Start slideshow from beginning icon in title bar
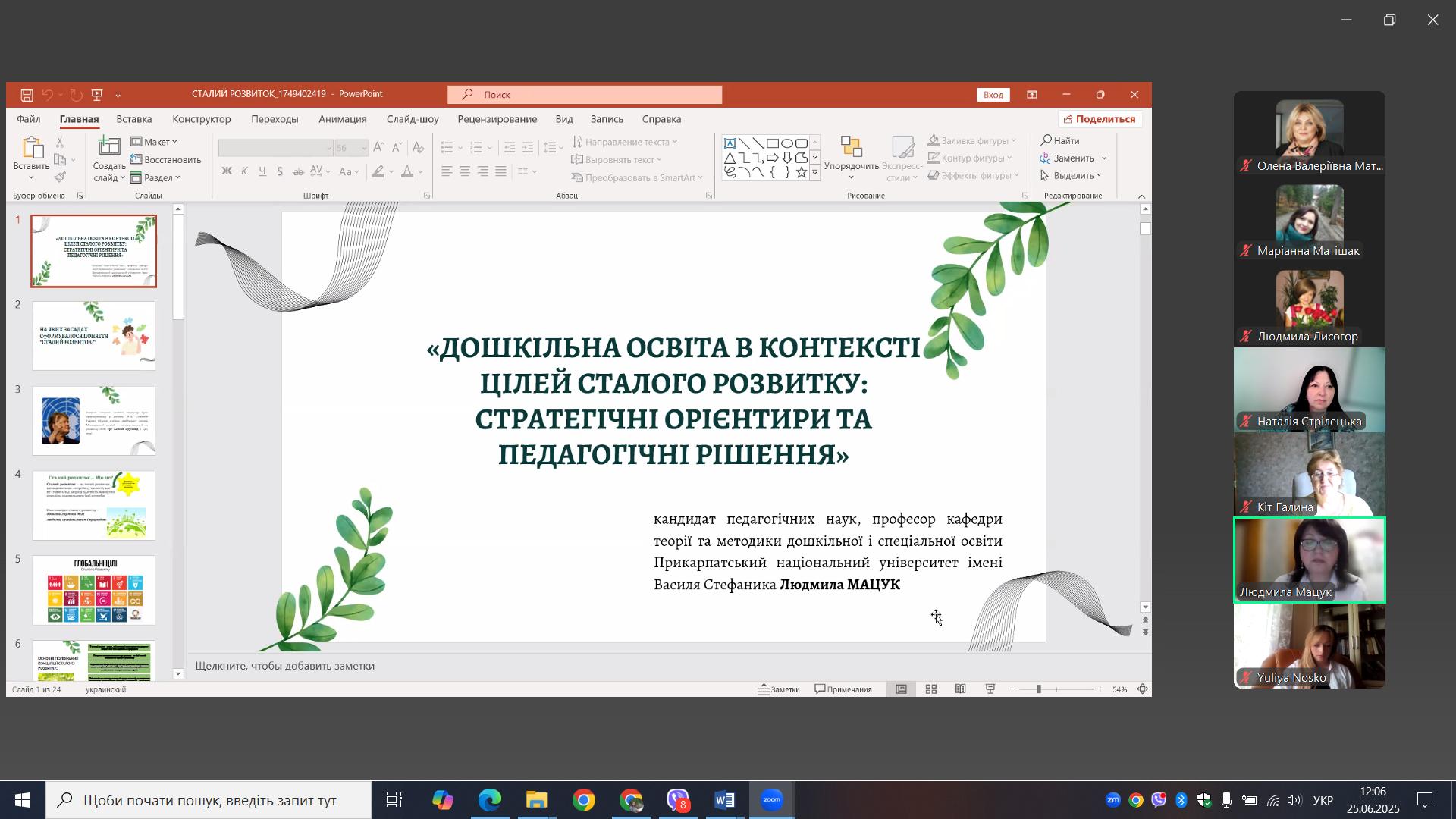 point(97,95)
